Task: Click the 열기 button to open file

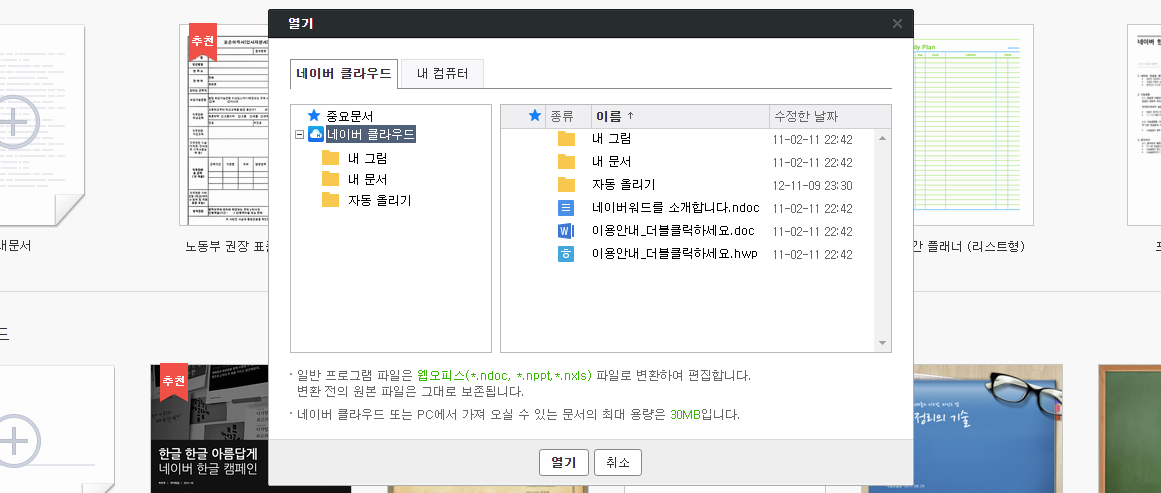Action: click(x=563, y=463)
